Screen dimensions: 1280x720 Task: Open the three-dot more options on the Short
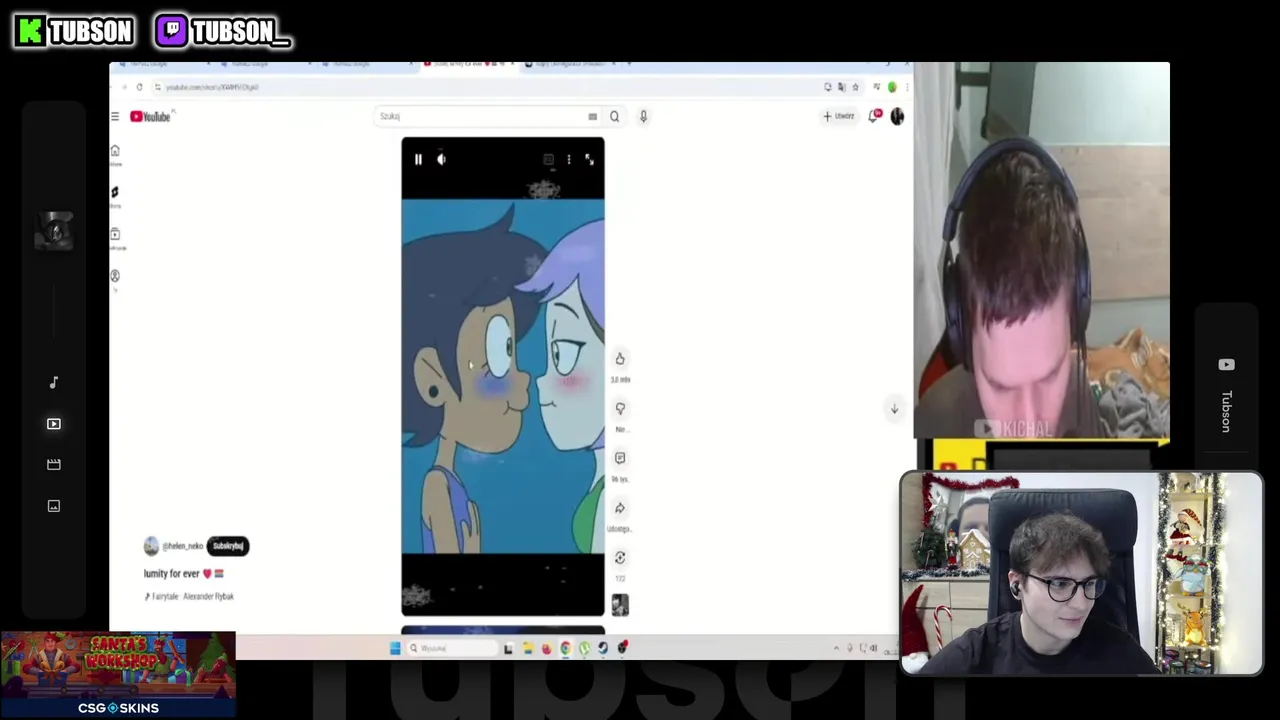[x=569, y=160]
